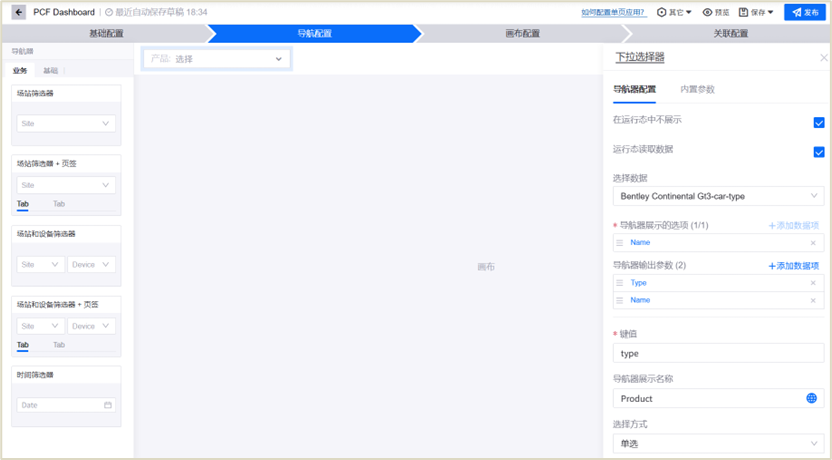Click the 保存 floppy disk icon
832x460 pixels.
[743, 13]
